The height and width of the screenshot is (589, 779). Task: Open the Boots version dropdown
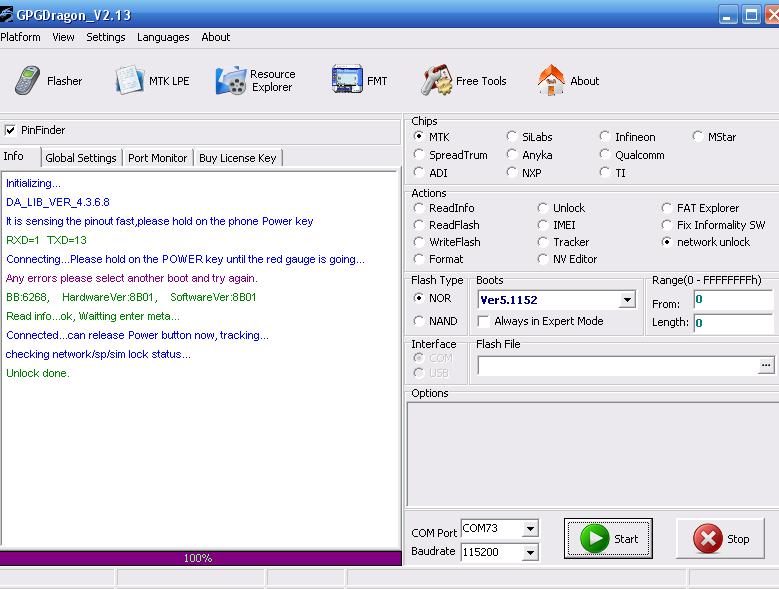627,299
